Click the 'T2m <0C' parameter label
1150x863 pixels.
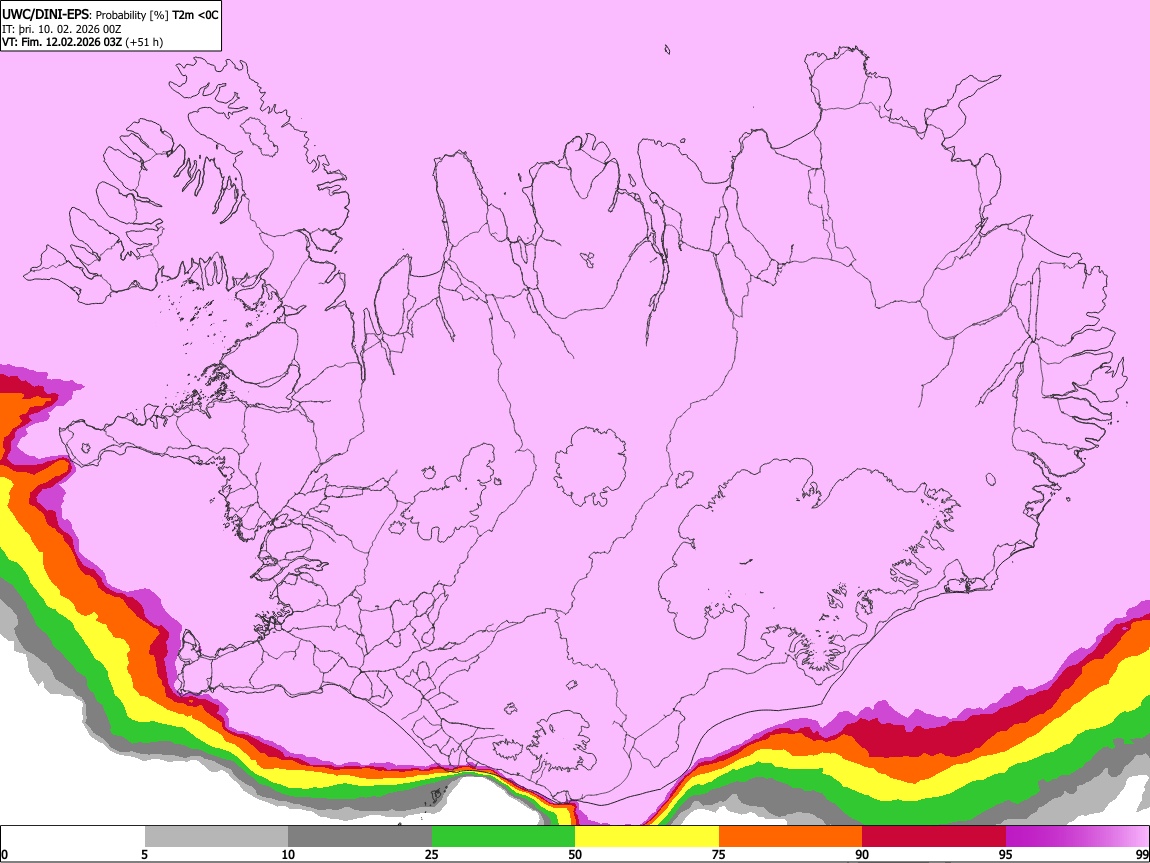coord(195,15)
